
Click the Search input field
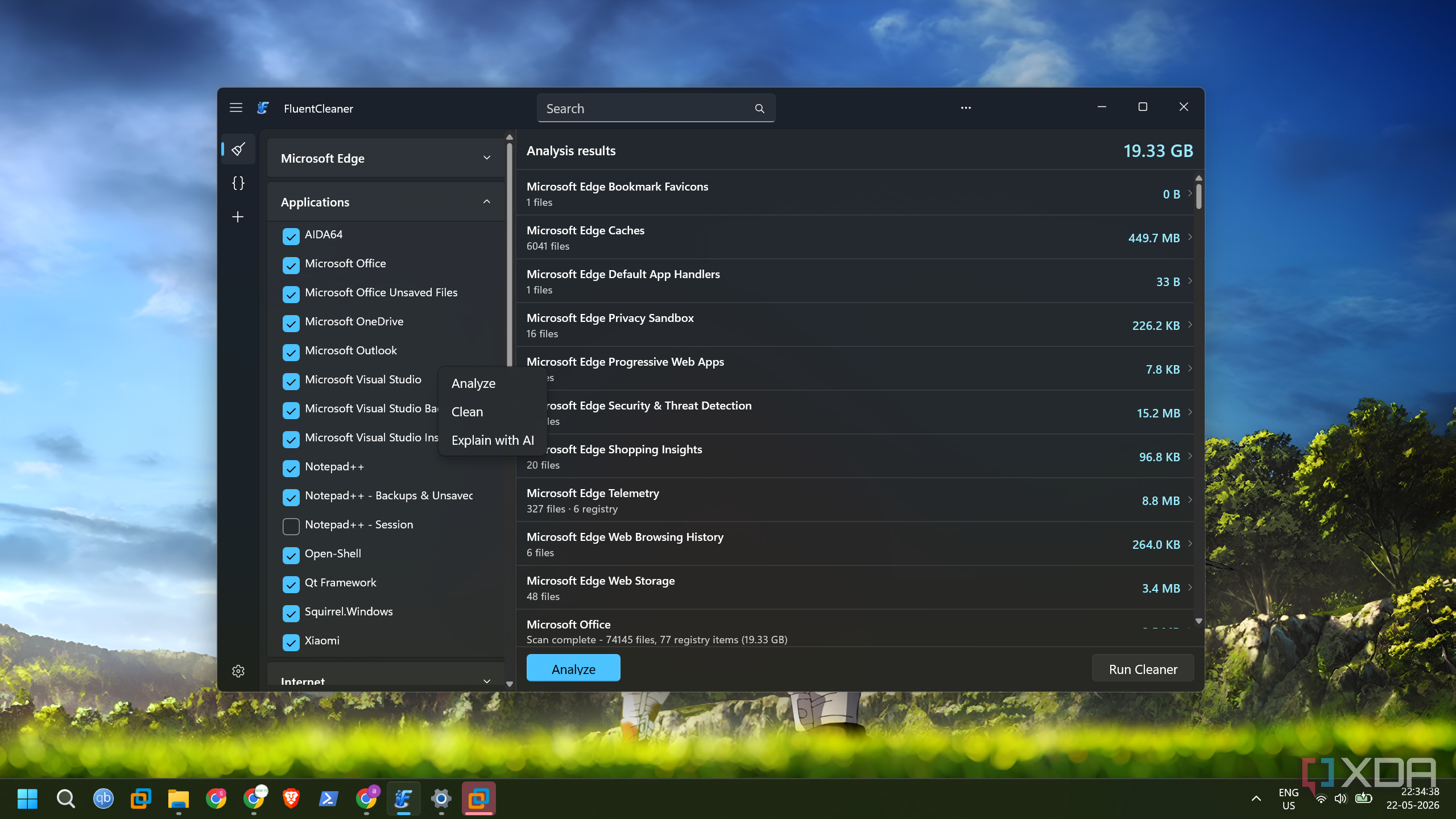pos(656,108)
